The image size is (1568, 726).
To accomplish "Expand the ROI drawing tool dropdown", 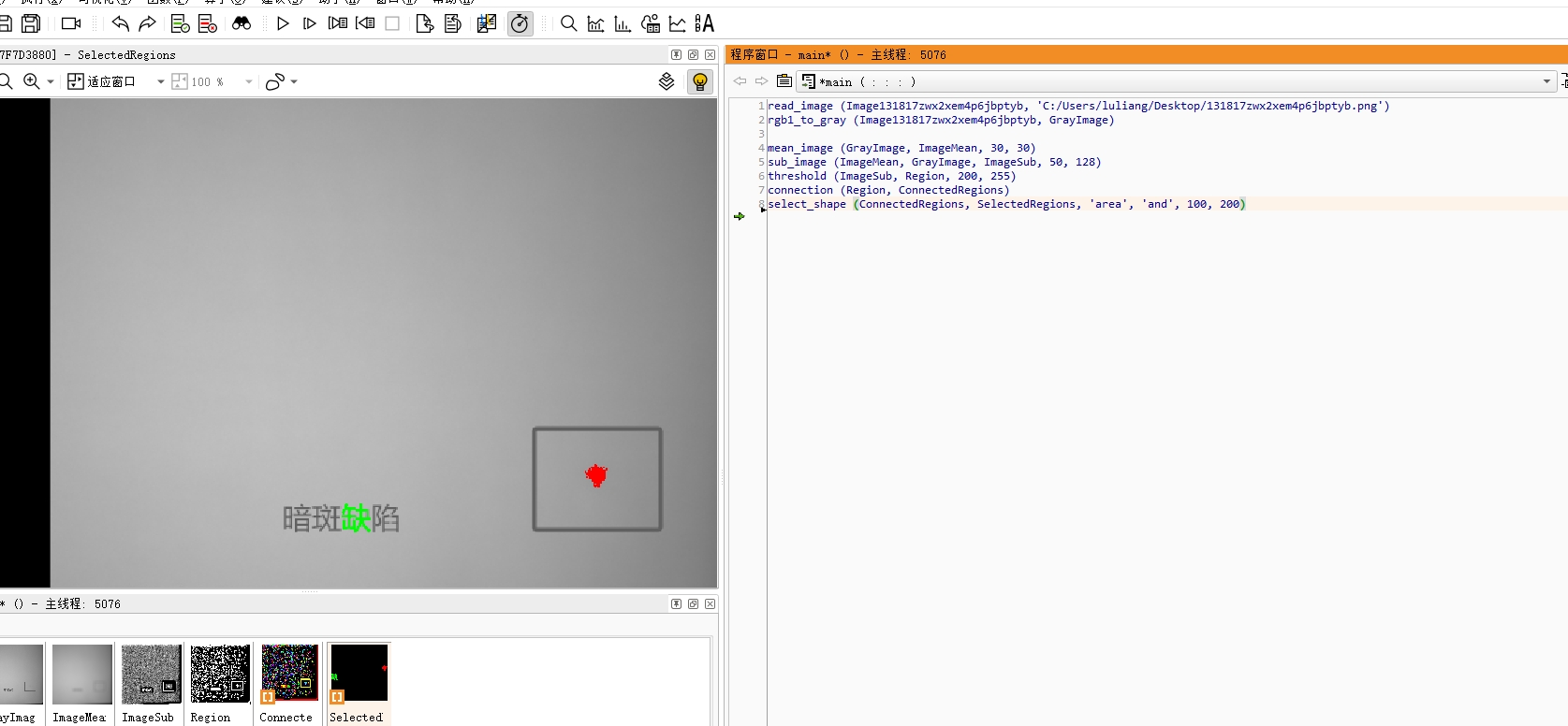I will click(294, 81).
